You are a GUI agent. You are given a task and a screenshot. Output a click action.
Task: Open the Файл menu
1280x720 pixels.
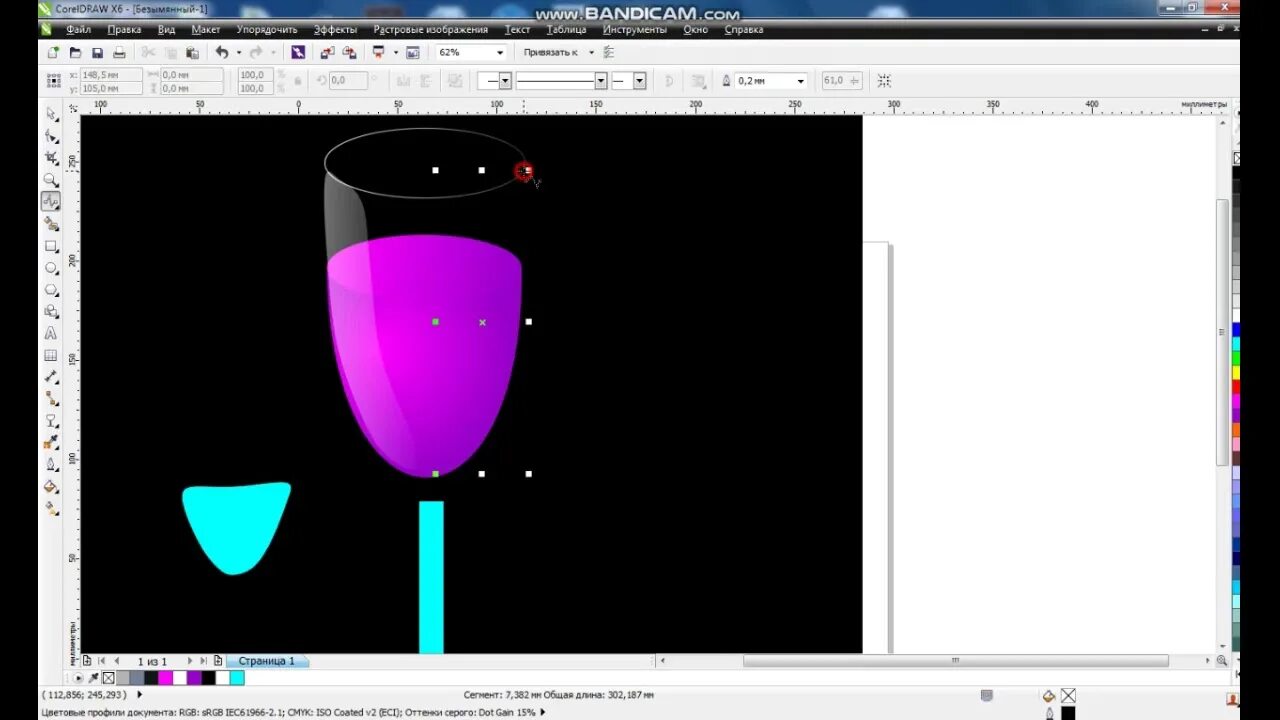point(78,29)
